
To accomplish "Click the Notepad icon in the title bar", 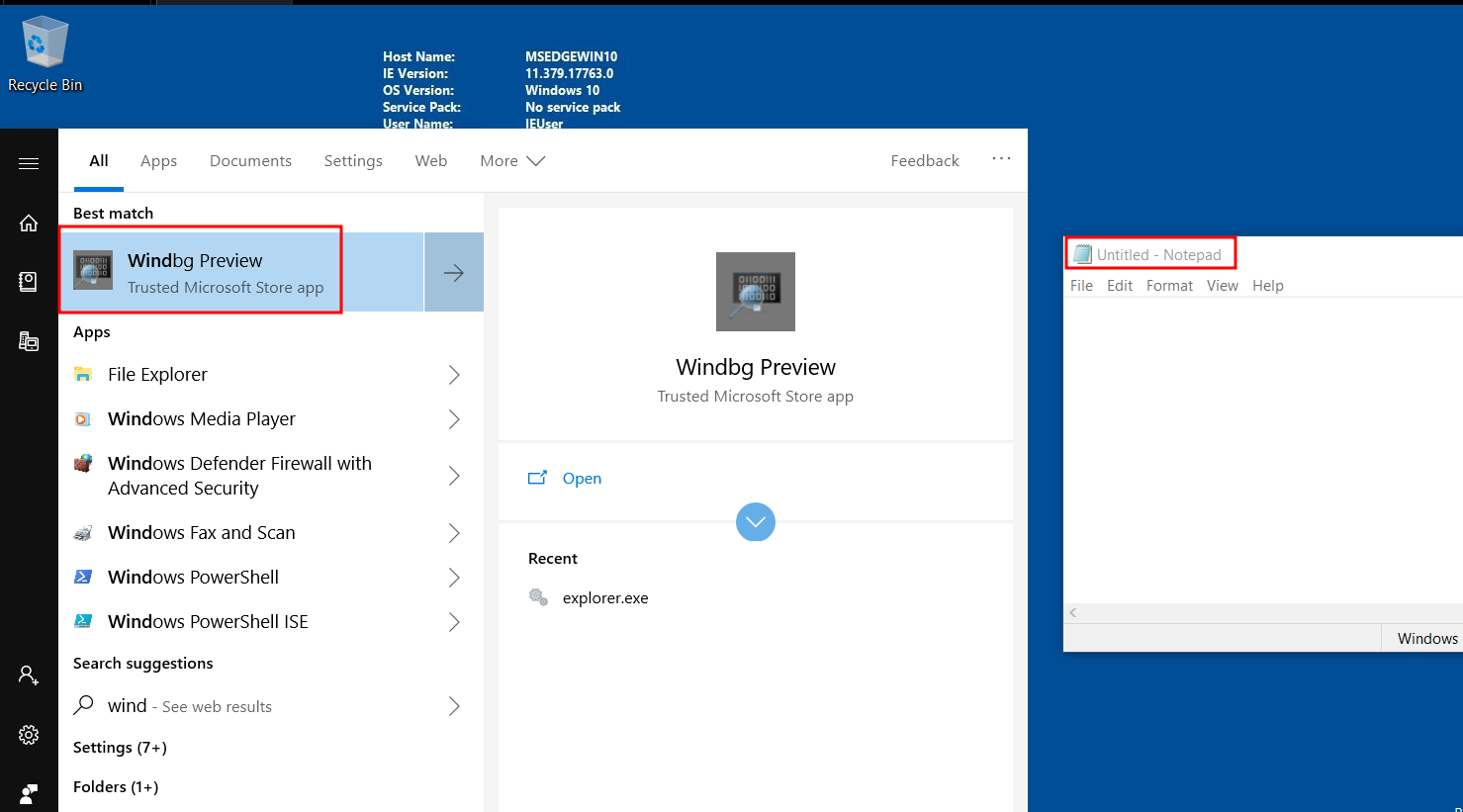I will pos(1082,254).
